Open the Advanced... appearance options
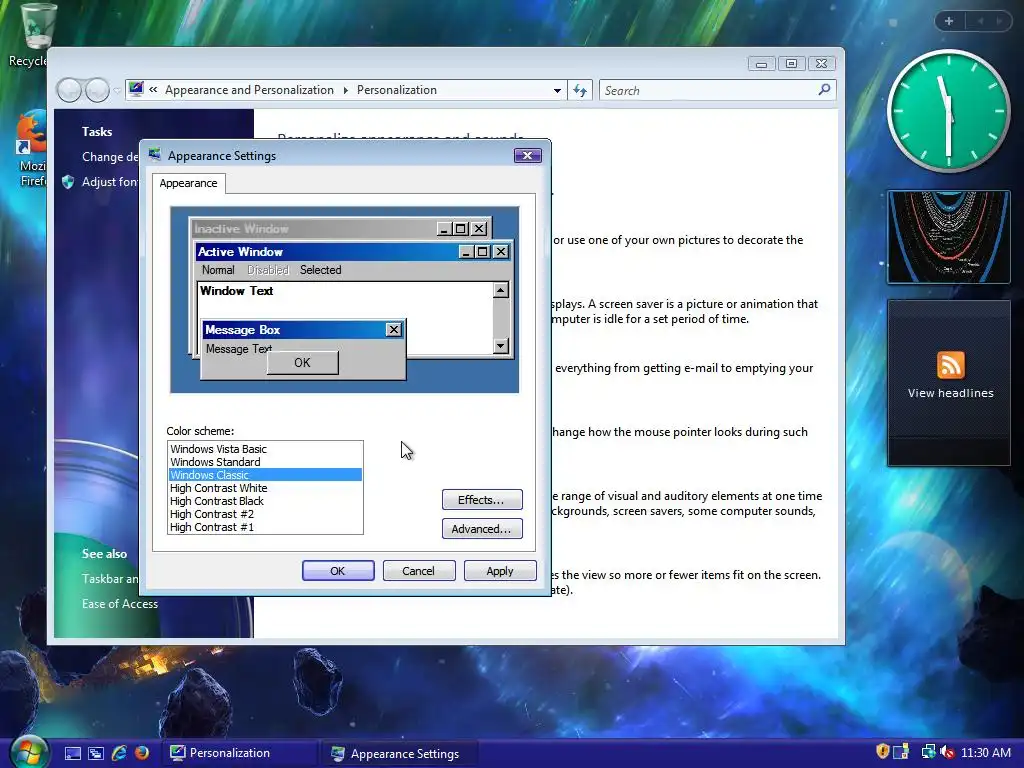The height and width of the screenshot is (768, 1024). [x=482, y=528]
